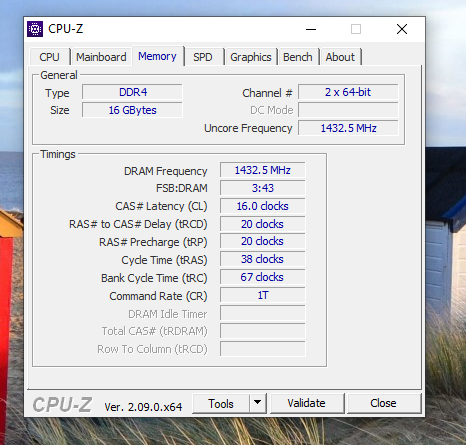The width and height of the screenshot is (466, 445).
Task: Click the tRAS 38 clocks value
Action: (x=263, y=260)
